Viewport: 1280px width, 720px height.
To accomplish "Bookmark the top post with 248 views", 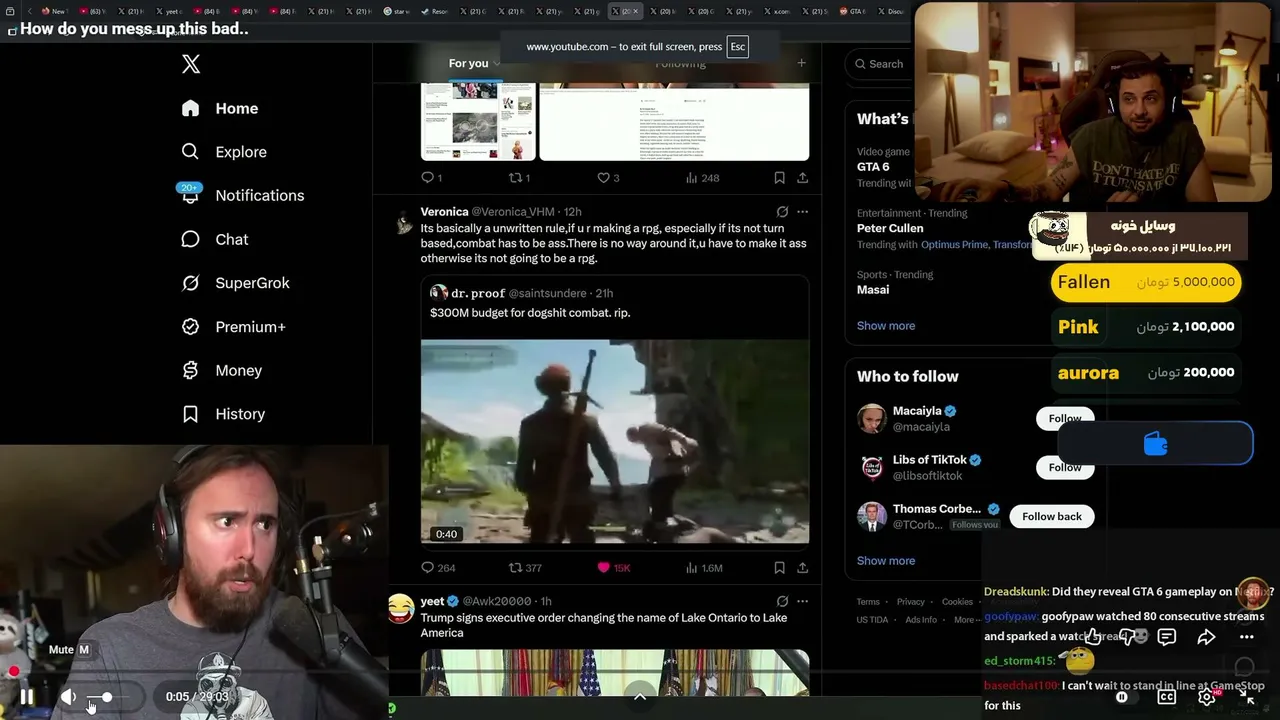I will tap(779, 178).
